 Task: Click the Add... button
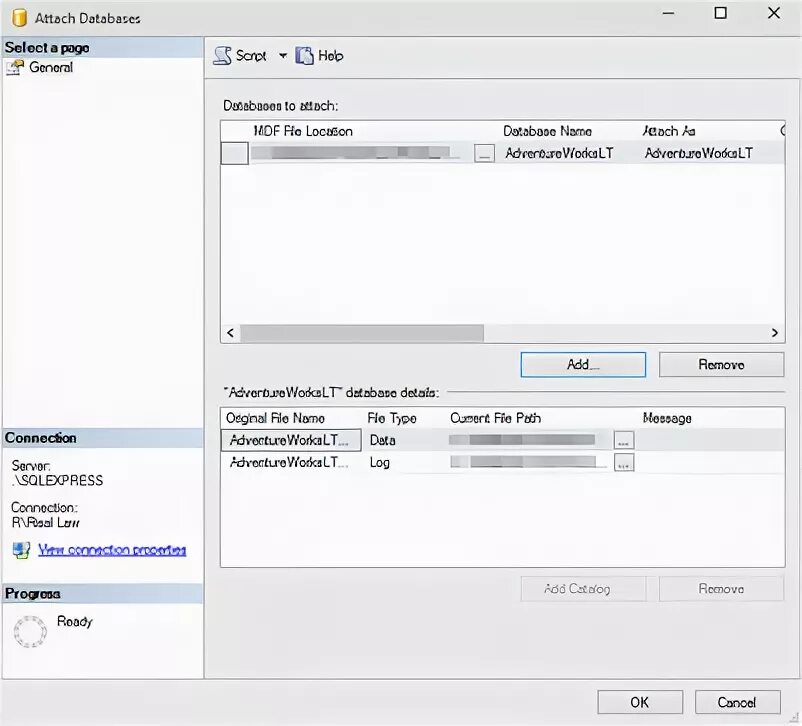tap(583, 364)
